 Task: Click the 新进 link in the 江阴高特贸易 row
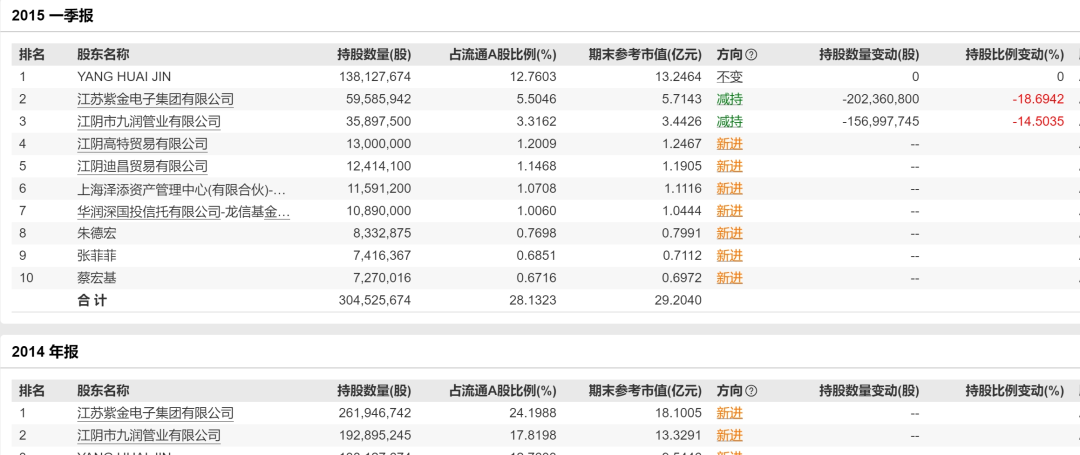[730, 144]
